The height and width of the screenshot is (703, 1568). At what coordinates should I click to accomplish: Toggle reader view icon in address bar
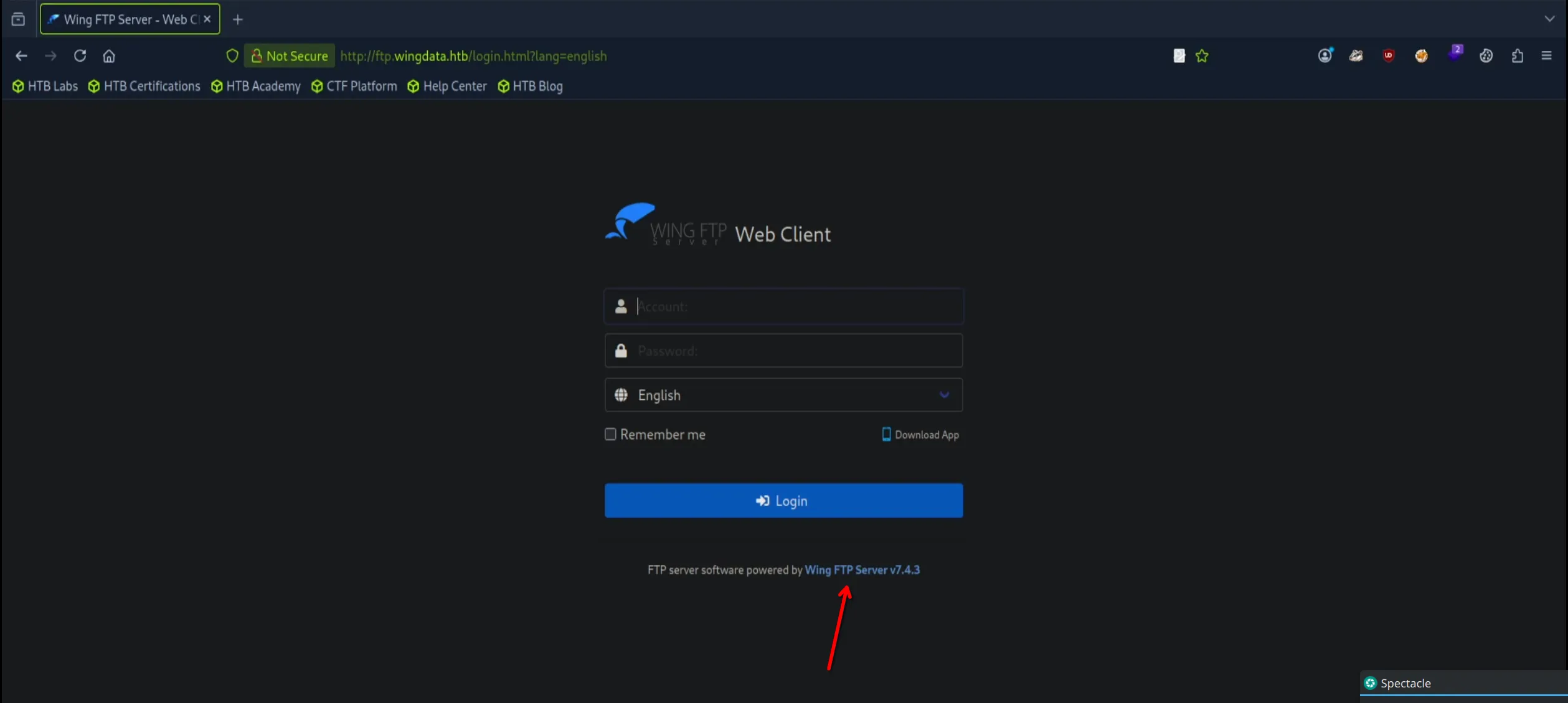pos(1179,56)
